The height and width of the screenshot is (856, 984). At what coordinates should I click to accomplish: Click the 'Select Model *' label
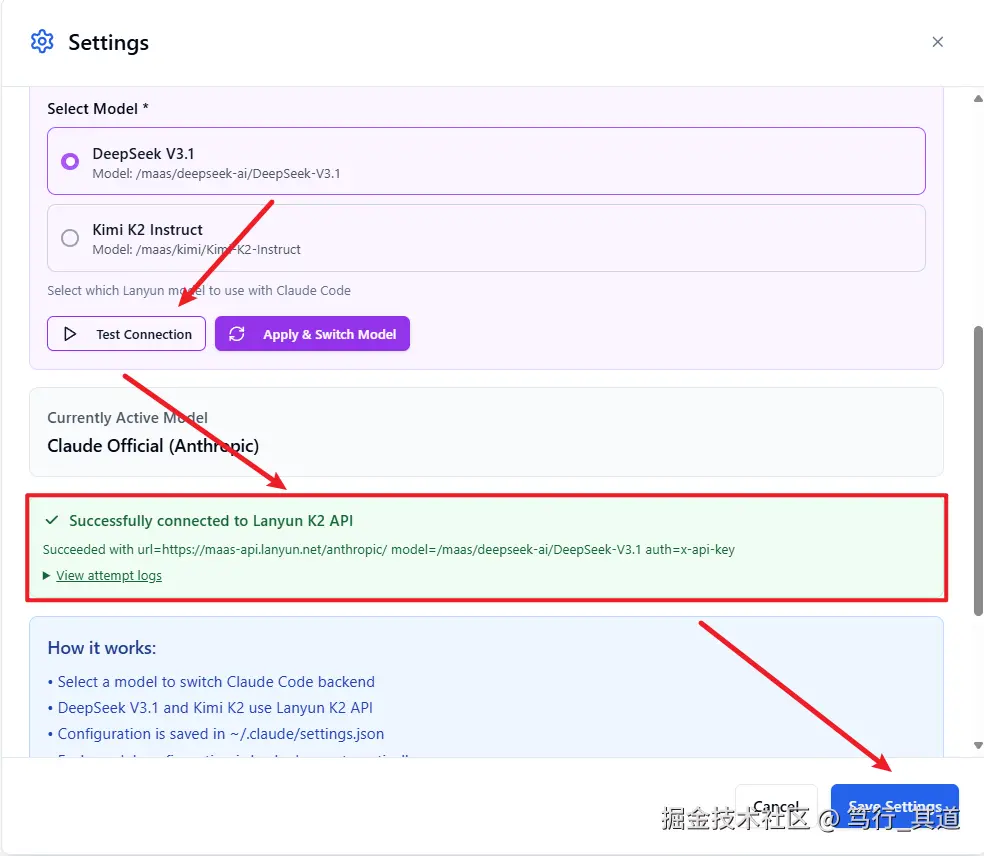98,109
